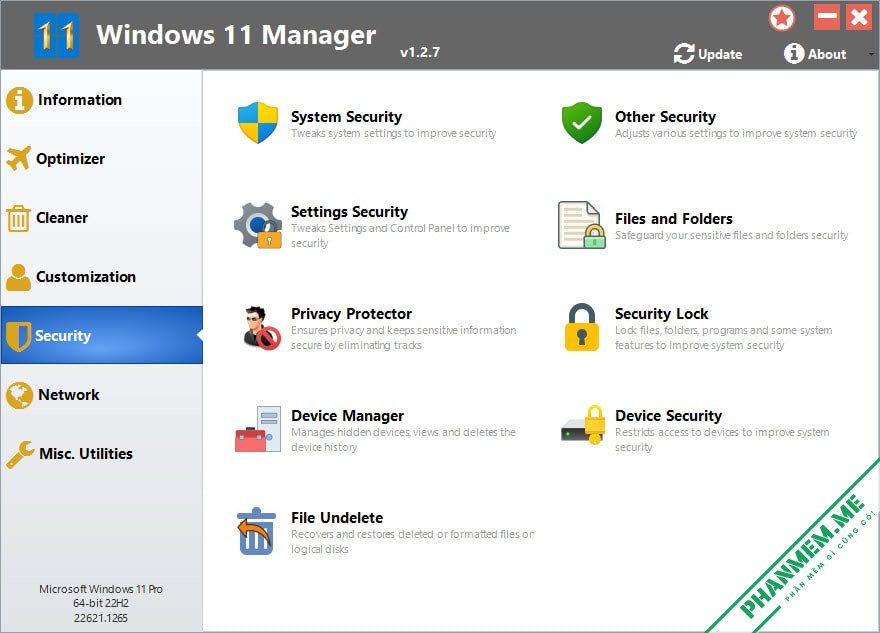
Task: Open Settings Security via gear-lock icon
Action: pyautogui.click(x=258, y=225)
